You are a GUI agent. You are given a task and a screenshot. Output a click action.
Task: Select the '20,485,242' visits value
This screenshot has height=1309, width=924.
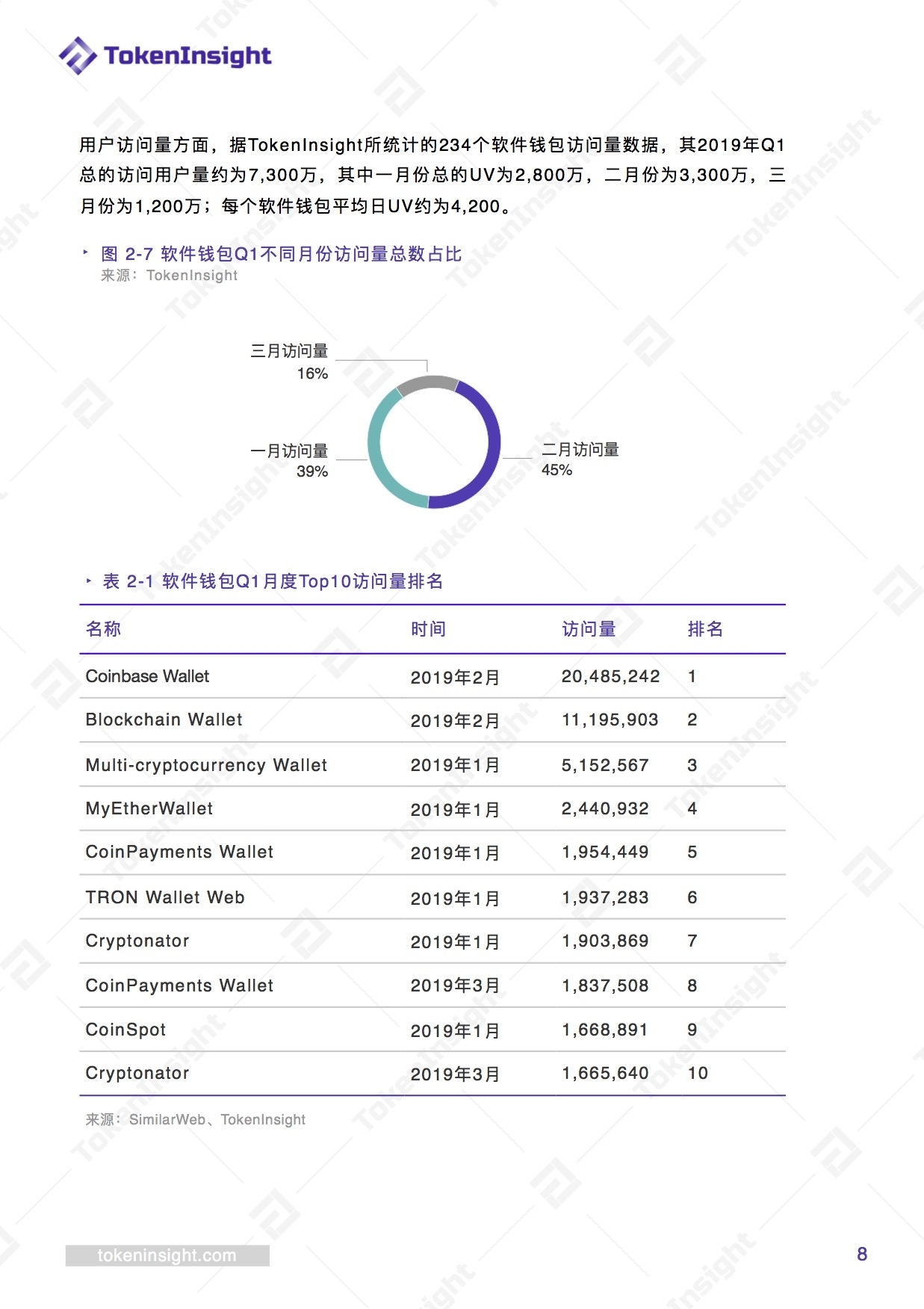pos(611,676)
